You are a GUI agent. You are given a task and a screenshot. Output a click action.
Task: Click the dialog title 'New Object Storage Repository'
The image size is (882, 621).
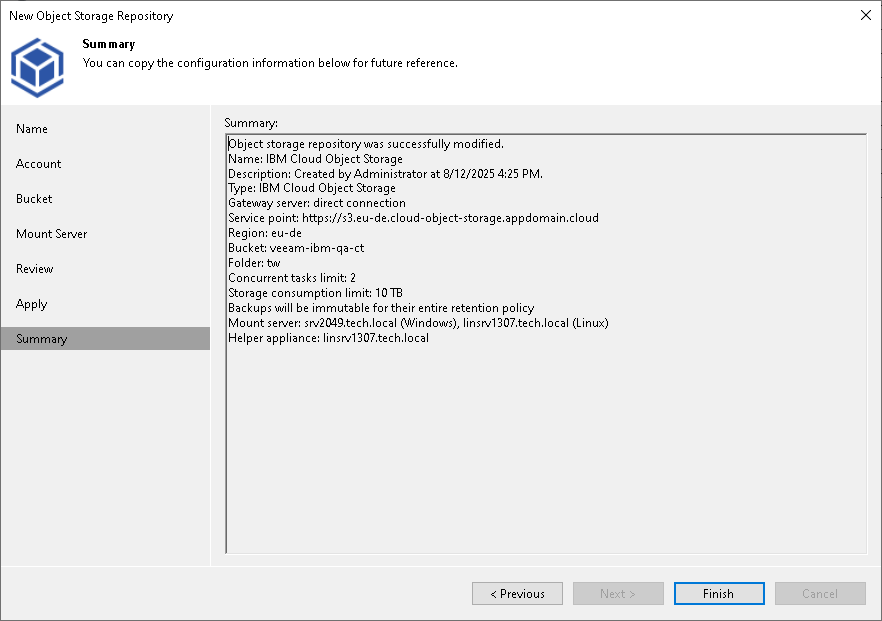pos(91,16)
